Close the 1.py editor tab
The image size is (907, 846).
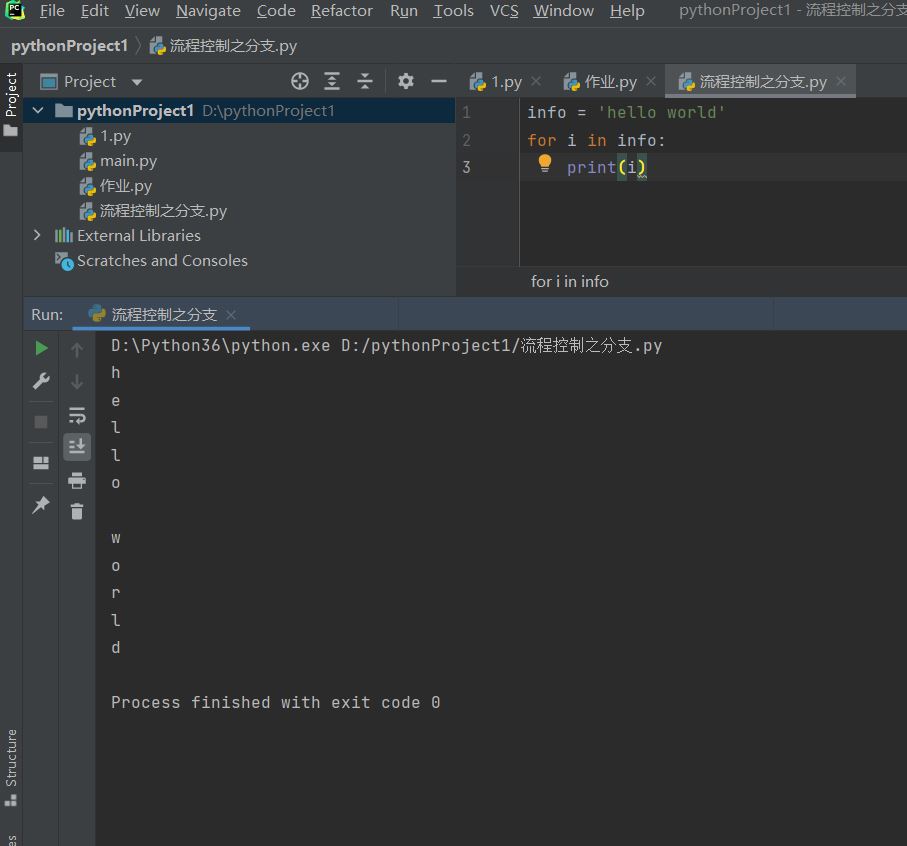(x=536, y=81)
